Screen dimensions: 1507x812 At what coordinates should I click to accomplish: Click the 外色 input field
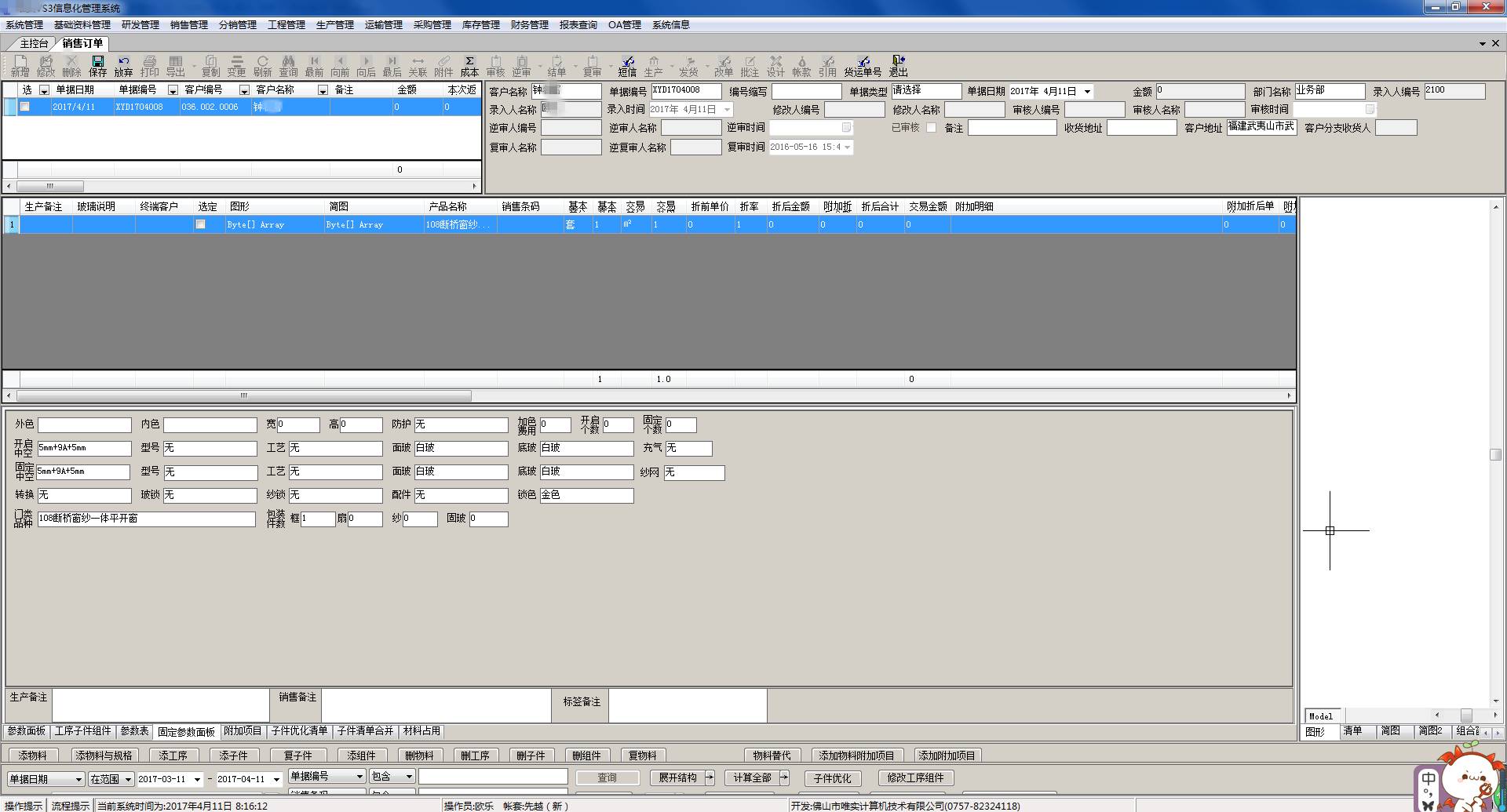[85, 425]
